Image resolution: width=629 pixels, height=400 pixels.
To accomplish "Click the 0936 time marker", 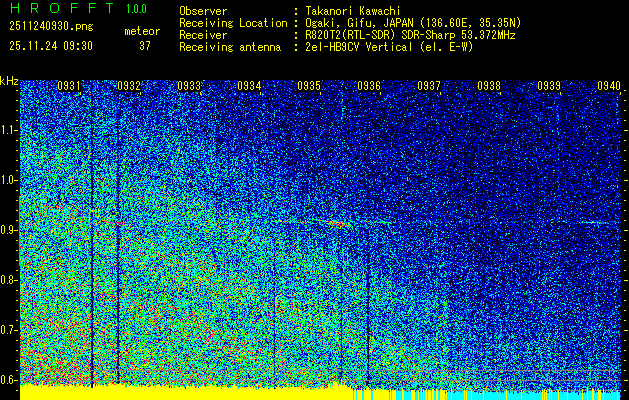I will (x=369, y=86).
